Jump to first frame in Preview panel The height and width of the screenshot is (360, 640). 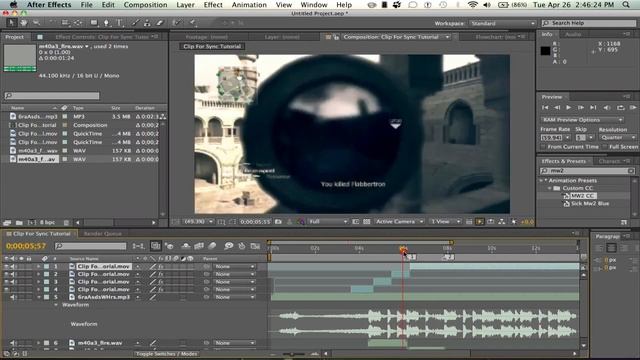(x=545, y=107)
